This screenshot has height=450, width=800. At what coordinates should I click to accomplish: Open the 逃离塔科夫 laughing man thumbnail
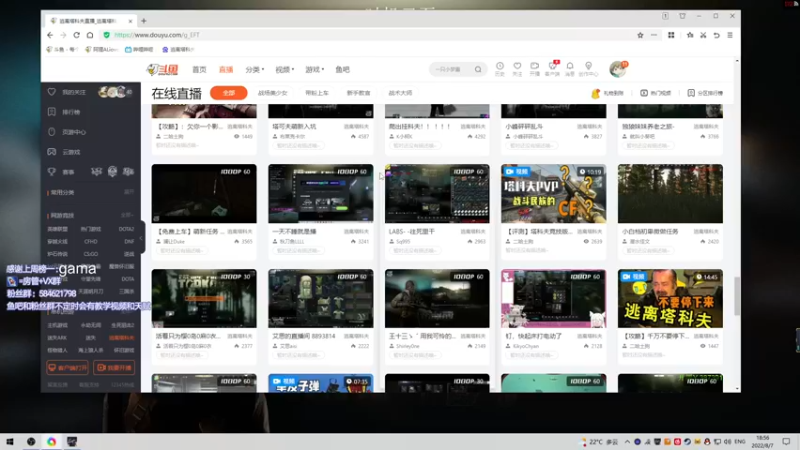pos(670,298)
